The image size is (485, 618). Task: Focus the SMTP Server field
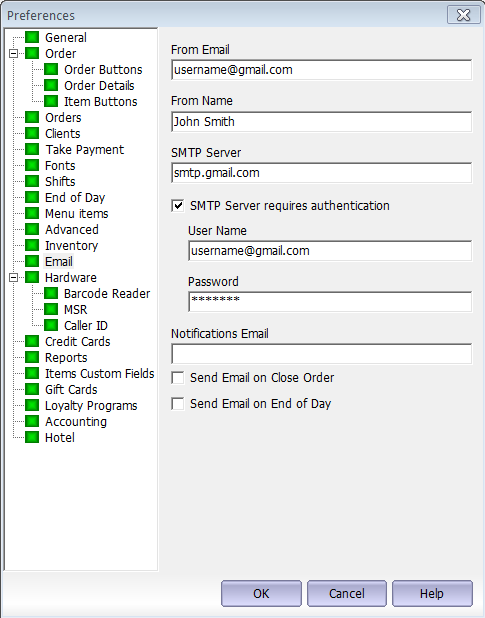[321, 173]
